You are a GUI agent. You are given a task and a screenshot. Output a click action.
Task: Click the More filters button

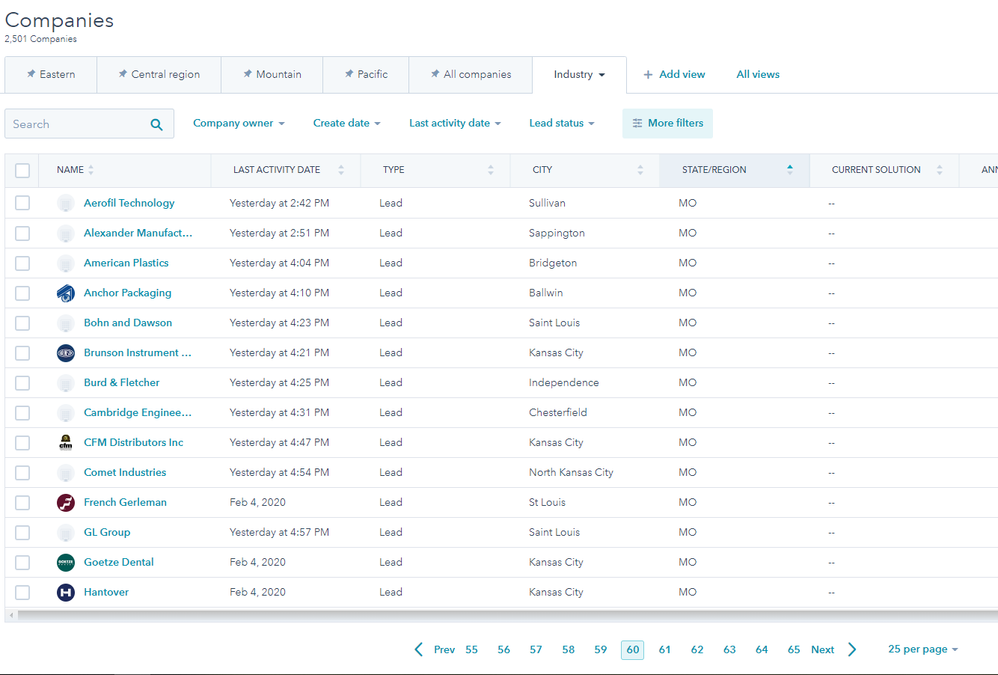click(668, 123)
